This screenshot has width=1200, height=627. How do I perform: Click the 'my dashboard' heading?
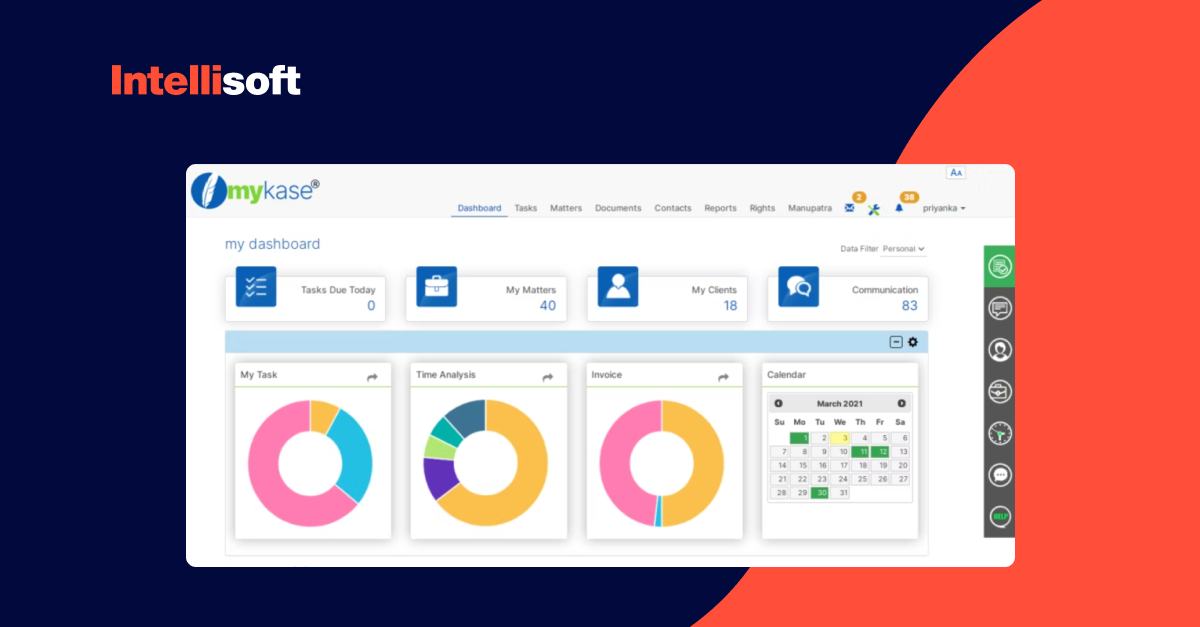[x=273, y=244]
